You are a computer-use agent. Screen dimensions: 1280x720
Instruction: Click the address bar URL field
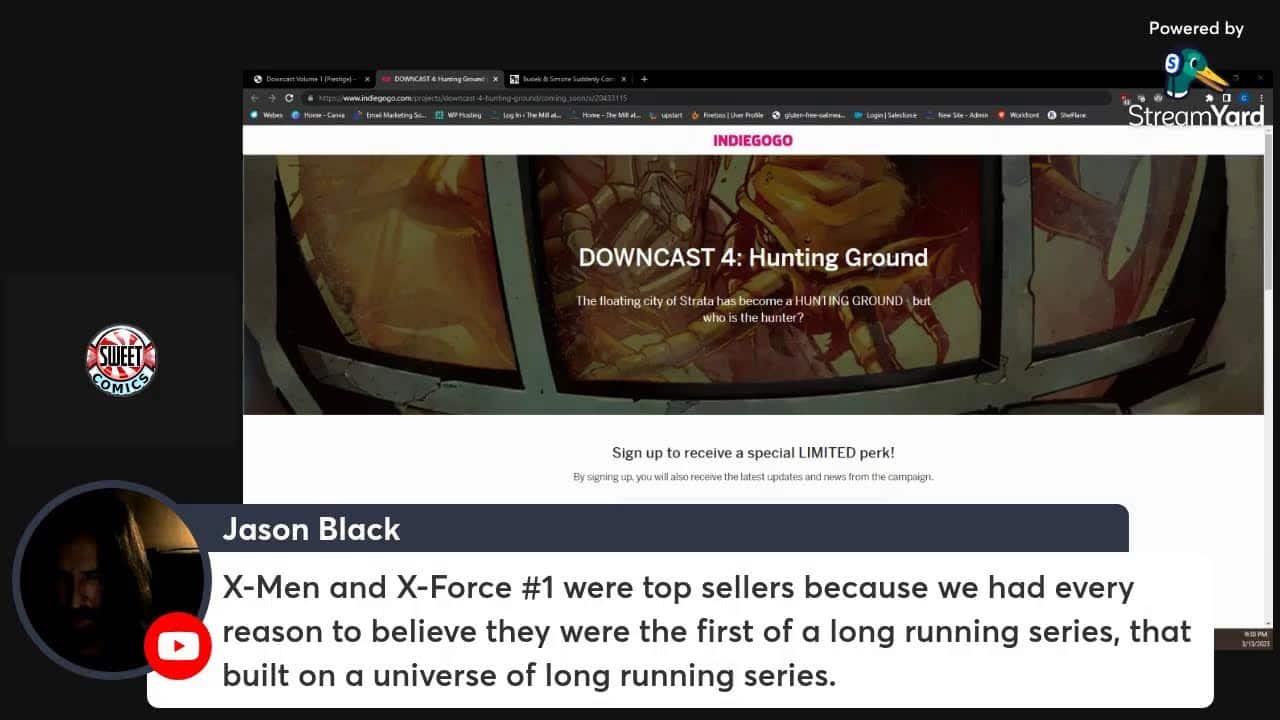click(700, 98)
